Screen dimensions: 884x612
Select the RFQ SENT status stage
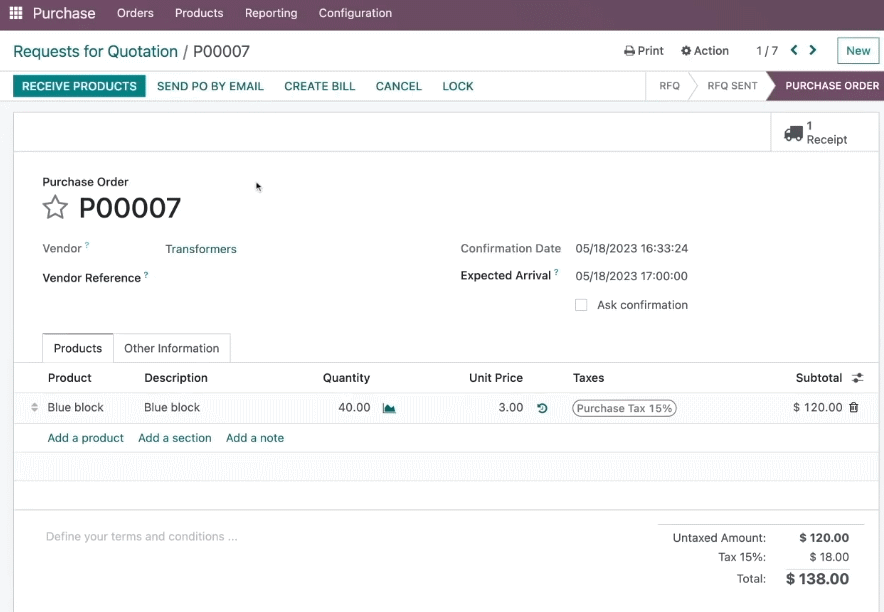point(732,86)
